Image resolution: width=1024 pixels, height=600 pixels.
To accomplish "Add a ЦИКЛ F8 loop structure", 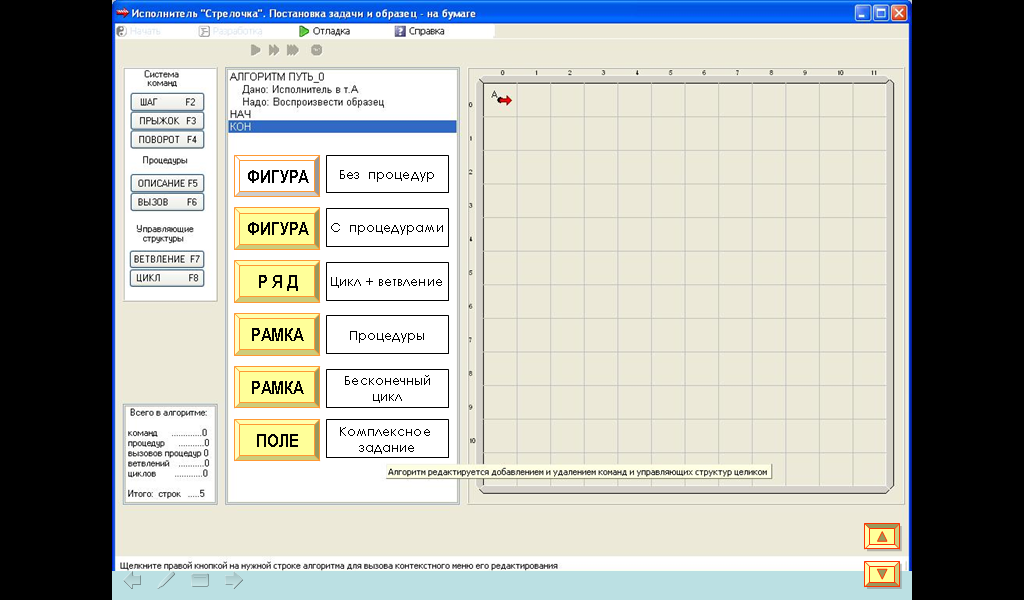I will pyautogui.click(x=167, y=278).
